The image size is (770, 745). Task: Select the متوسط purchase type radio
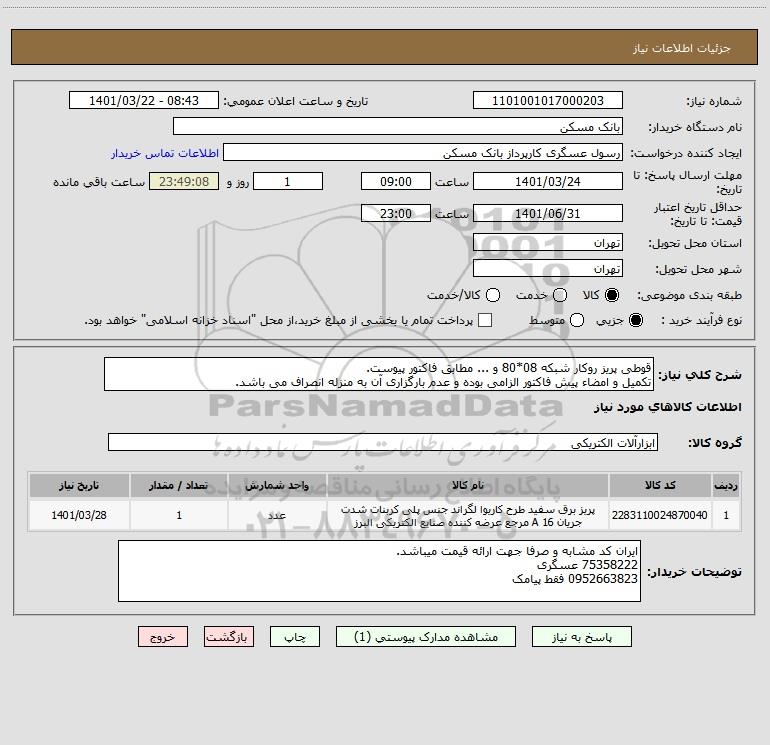click(577, 320)
